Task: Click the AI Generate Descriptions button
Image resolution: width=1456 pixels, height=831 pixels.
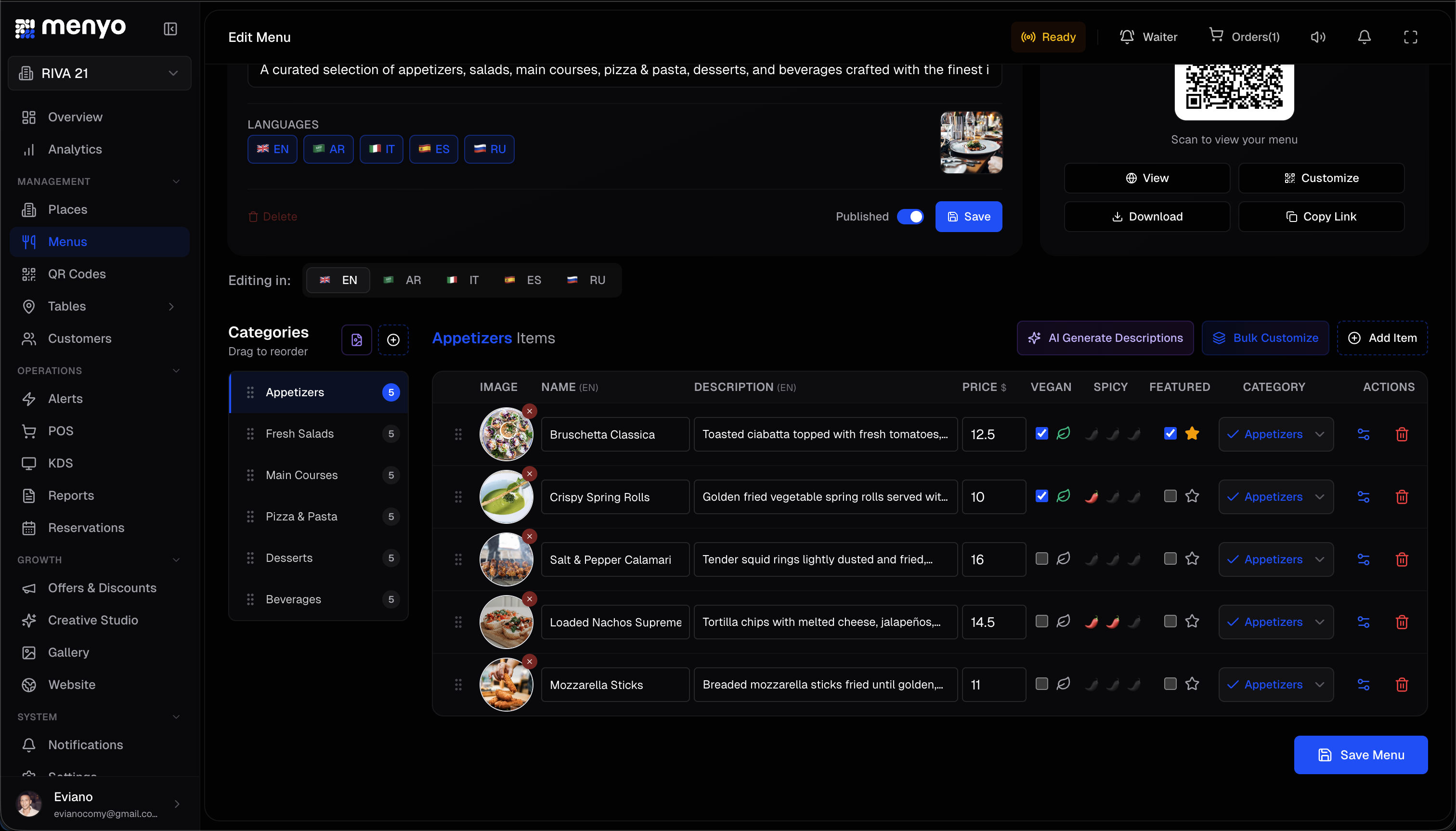Action: pyautogui.click(x=1105, y=338)
